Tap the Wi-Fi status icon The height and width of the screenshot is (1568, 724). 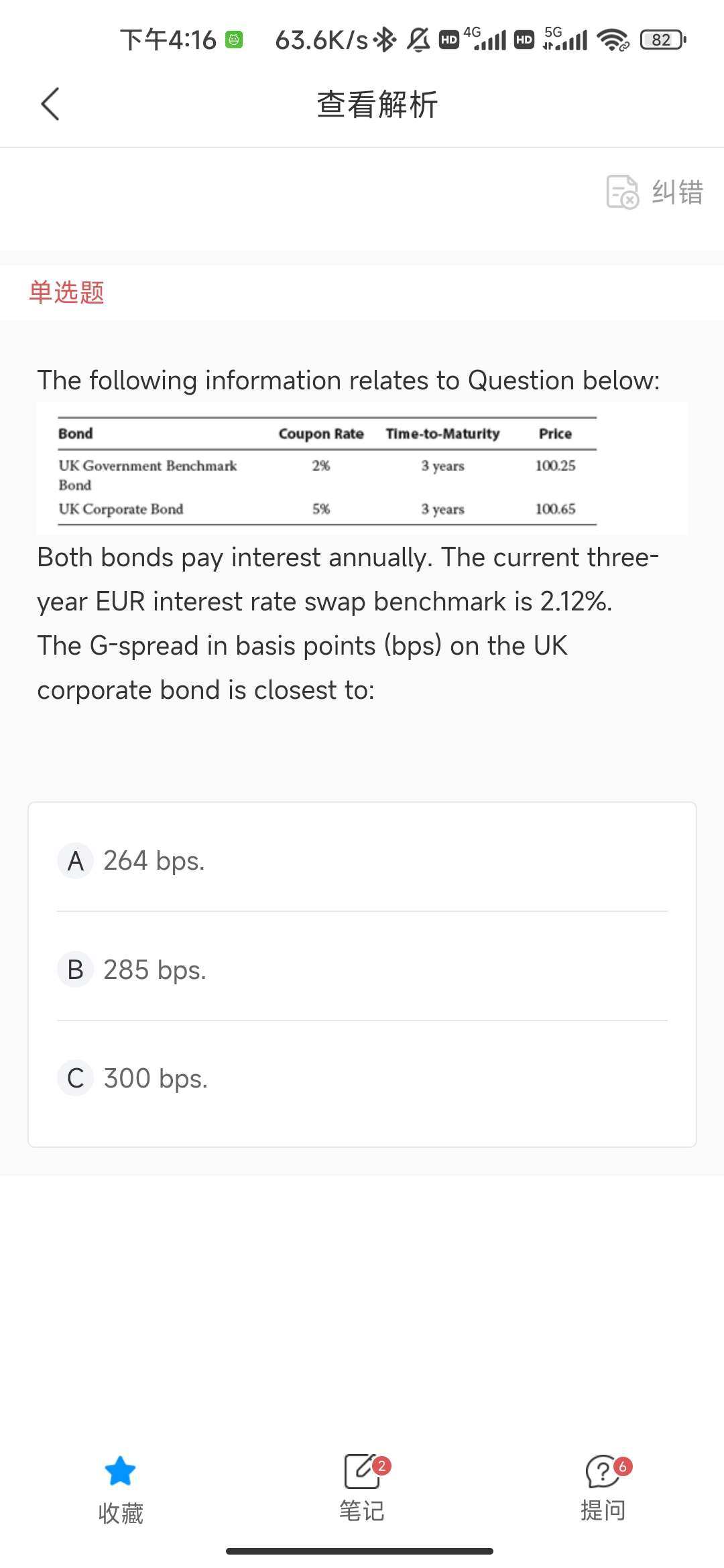pos(613,40)
